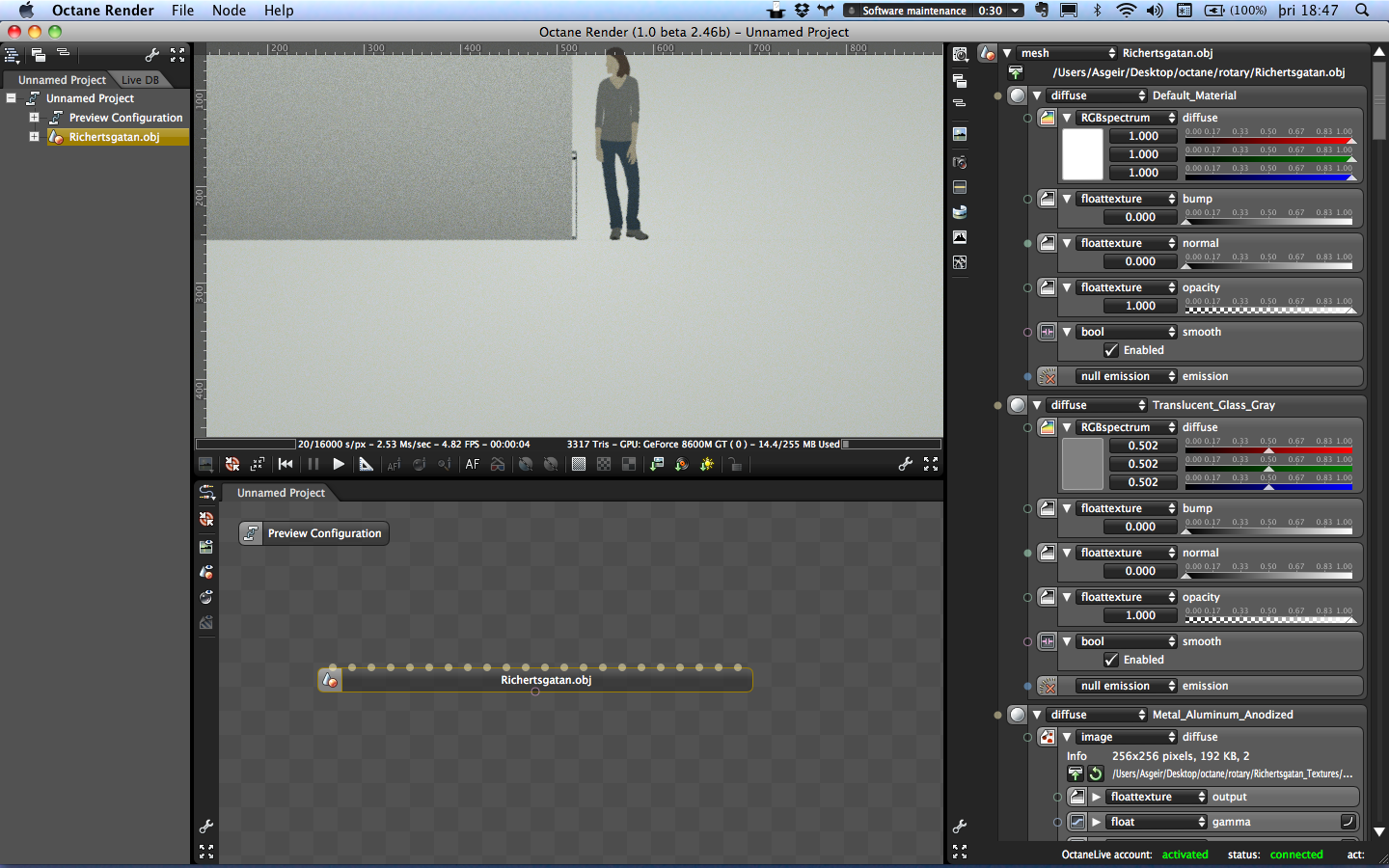Click the reload image icon for Metal_Aluminum texture
This screenshot has width=1389, height=868.
tap(1096, 774)
